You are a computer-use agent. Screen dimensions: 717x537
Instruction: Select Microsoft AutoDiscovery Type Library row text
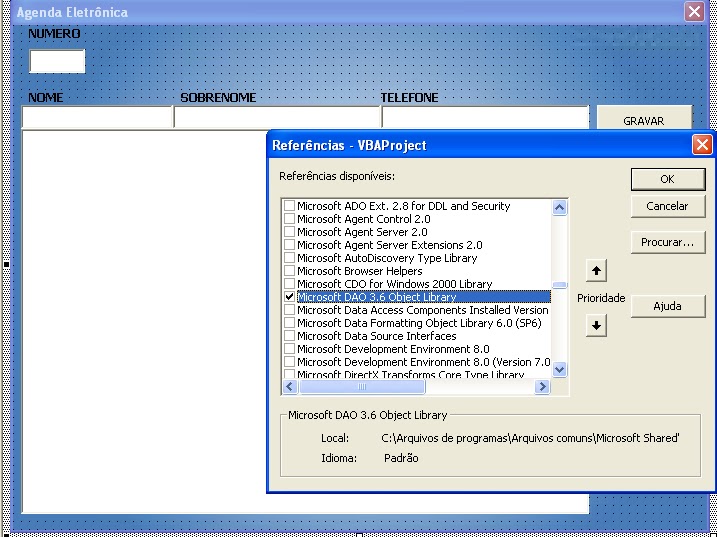coord(387,258)
